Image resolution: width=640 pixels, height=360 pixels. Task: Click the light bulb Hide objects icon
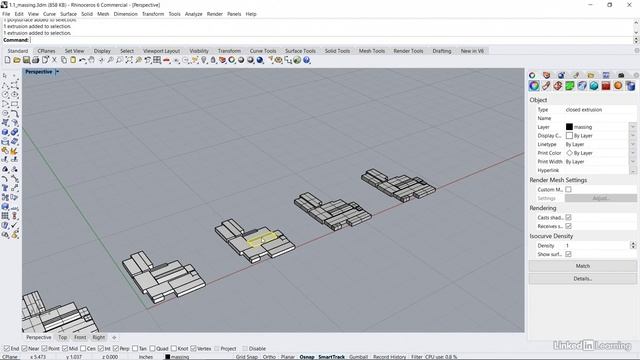point(204,60)
